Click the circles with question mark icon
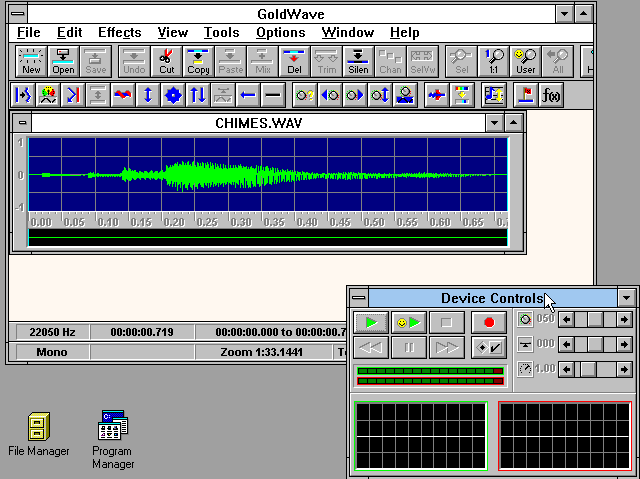 (305, 95)
